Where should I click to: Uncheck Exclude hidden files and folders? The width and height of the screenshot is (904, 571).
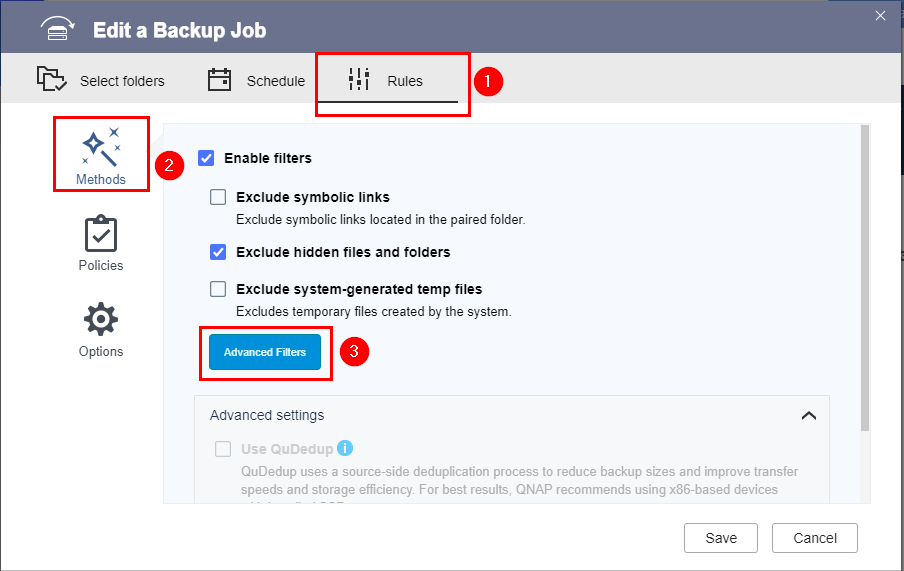click(x=218, y=252)
